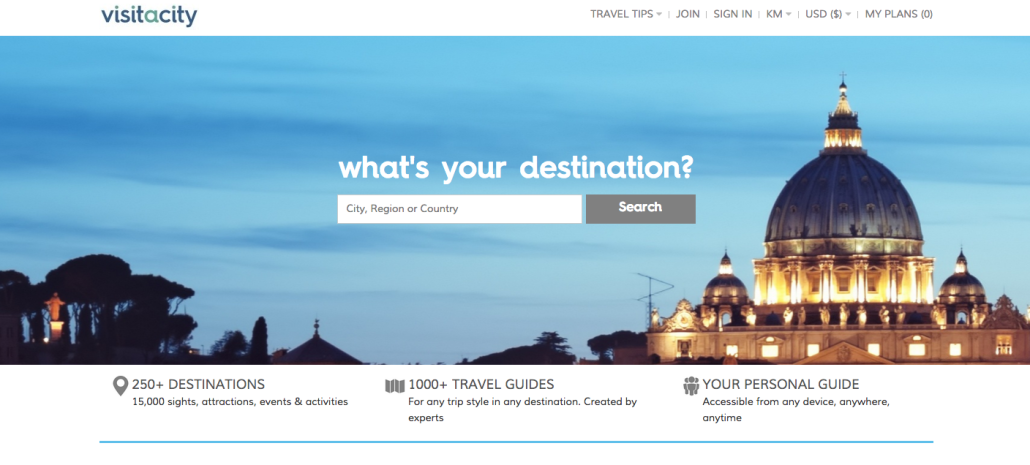The image size is (1030, 465).
Task: Click 'Accessible from any device, anywhere' text
Action: click(796, 401)
